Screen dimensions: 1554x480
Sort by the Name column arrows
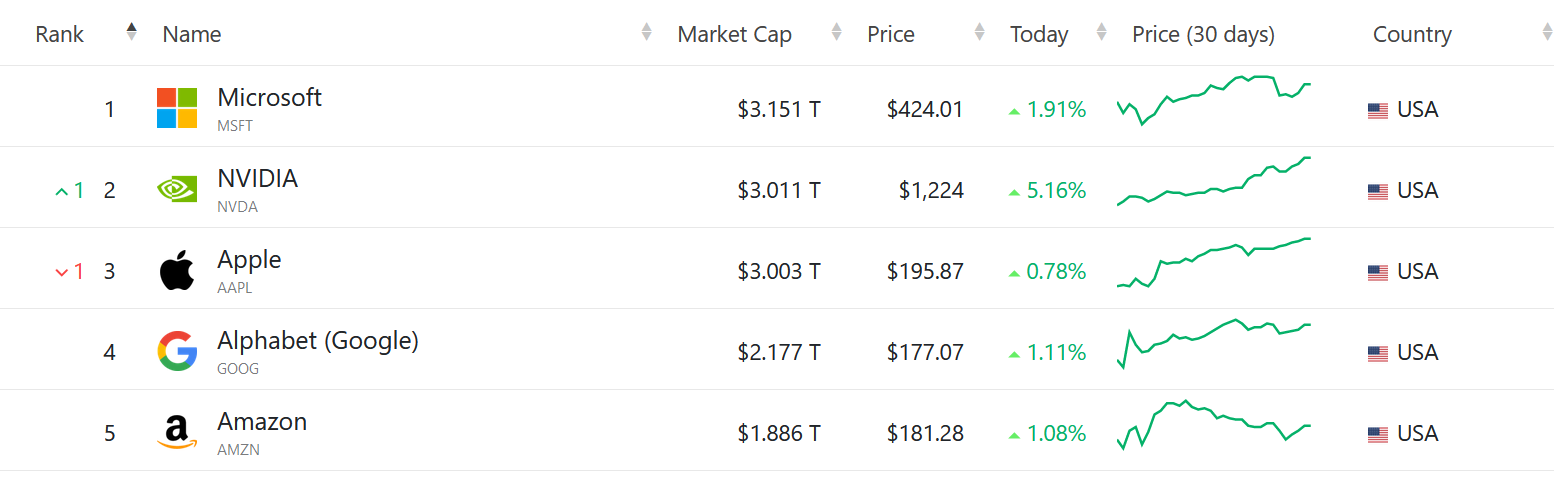point(646,32)
